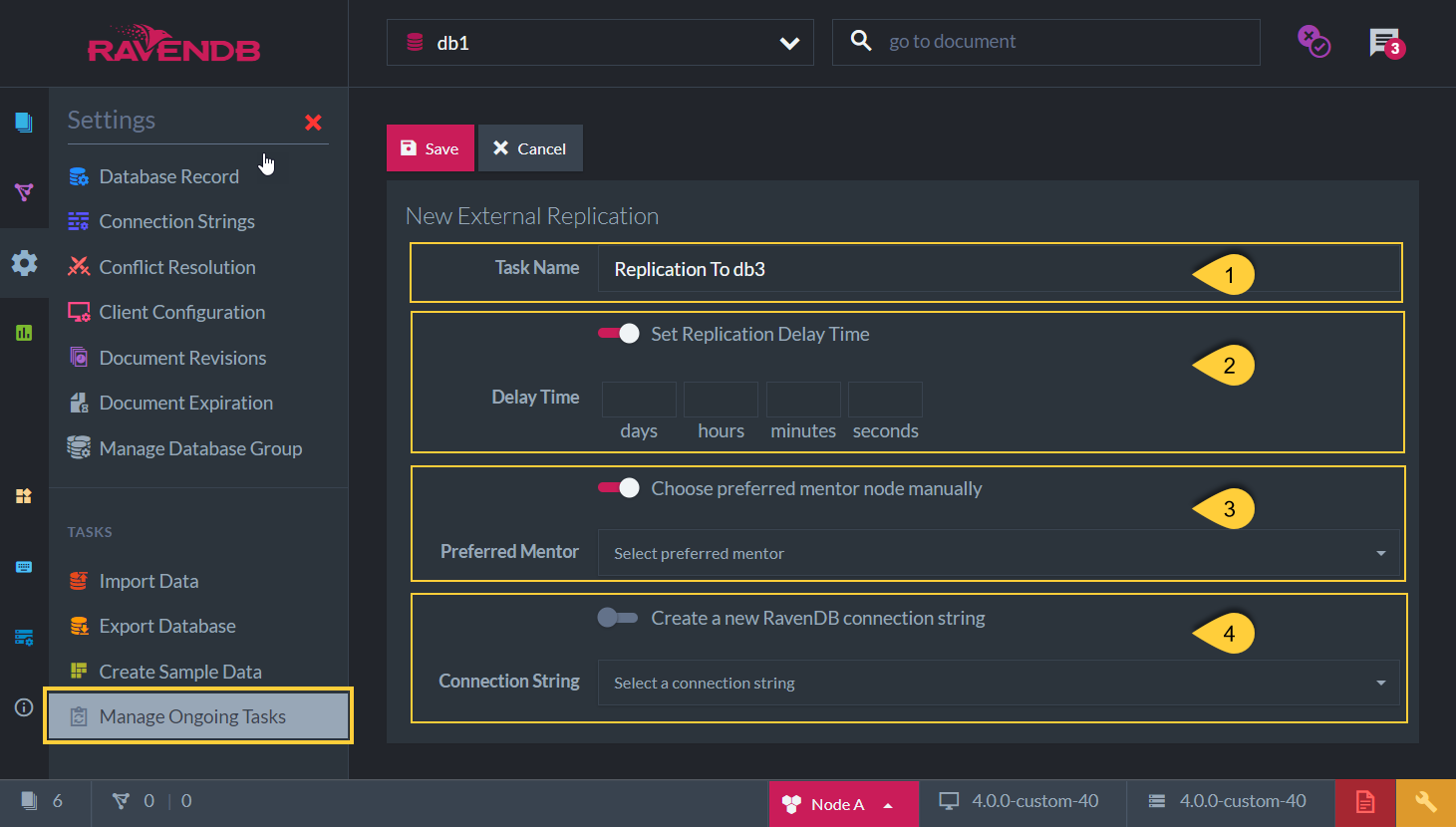This screenshot has width=1456, height=827.
Task: Open Document Revisions settings
Action: tap(183, 358)
